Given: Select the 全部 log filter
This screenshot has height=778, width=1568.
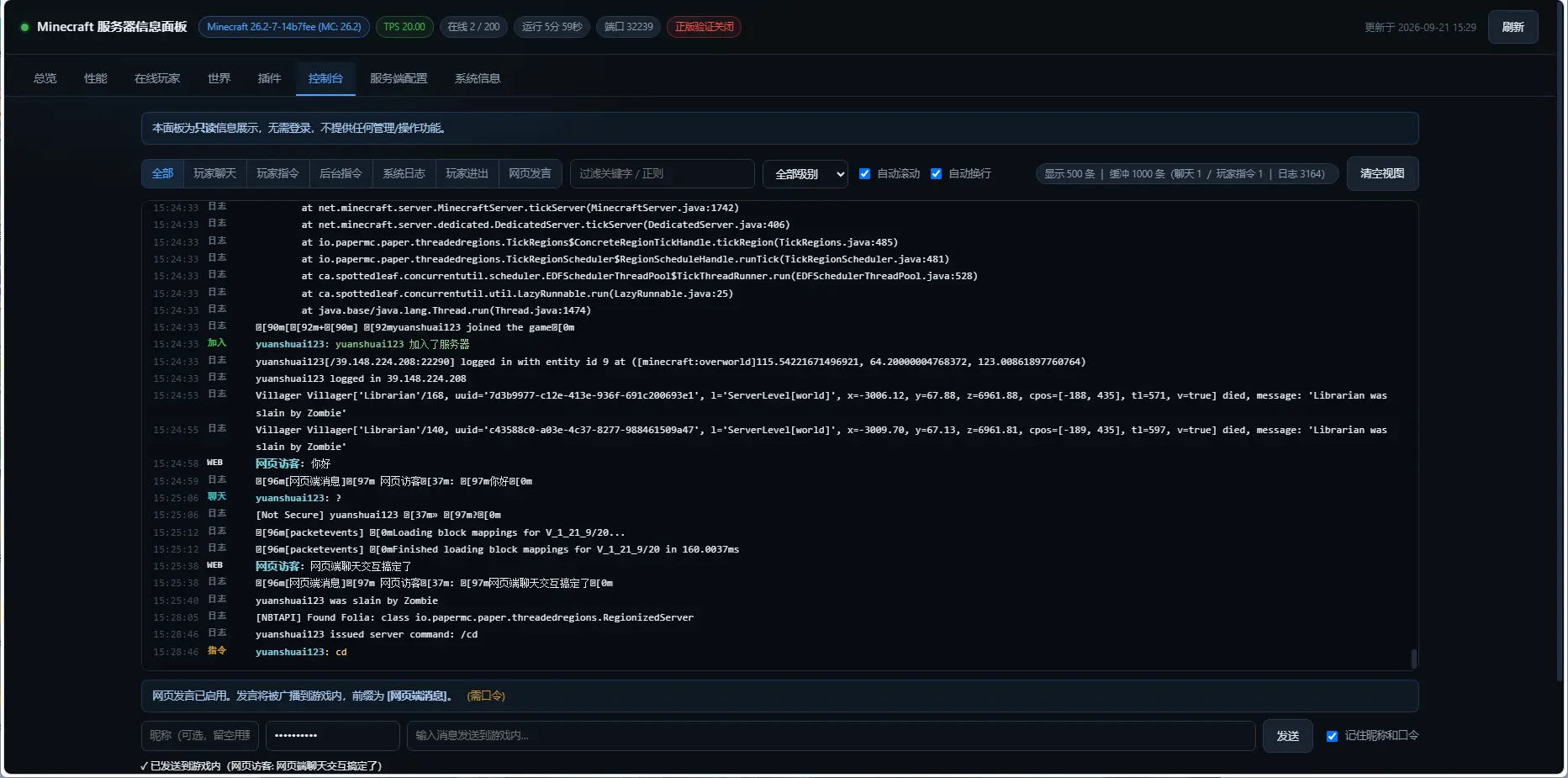Looking at the screenshot, I should pos(162,173).
